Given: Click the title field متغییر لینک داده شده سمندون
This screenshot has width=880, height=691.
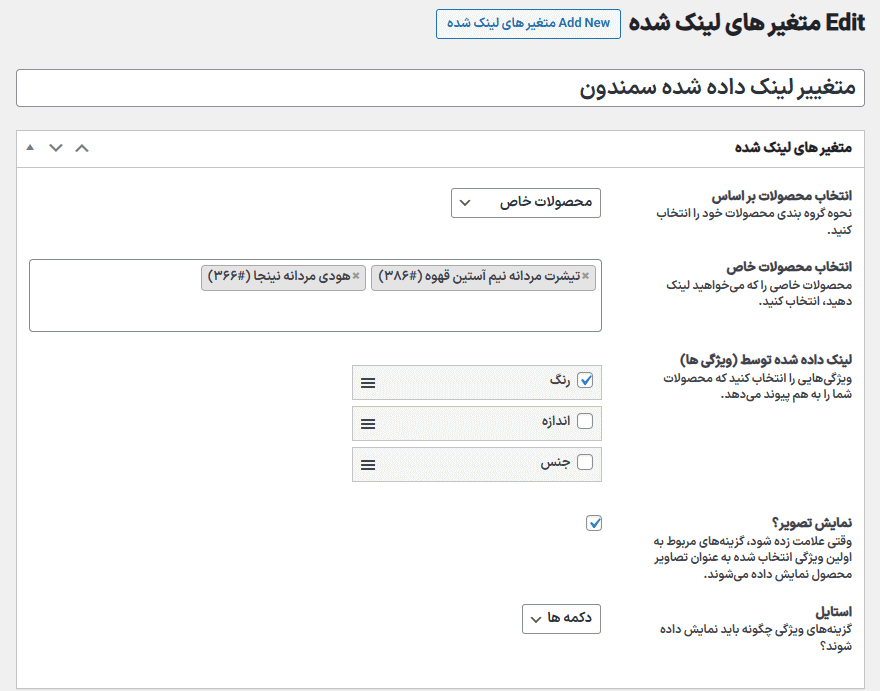Looking at the screenshot, I should click(x=440, y=88).
